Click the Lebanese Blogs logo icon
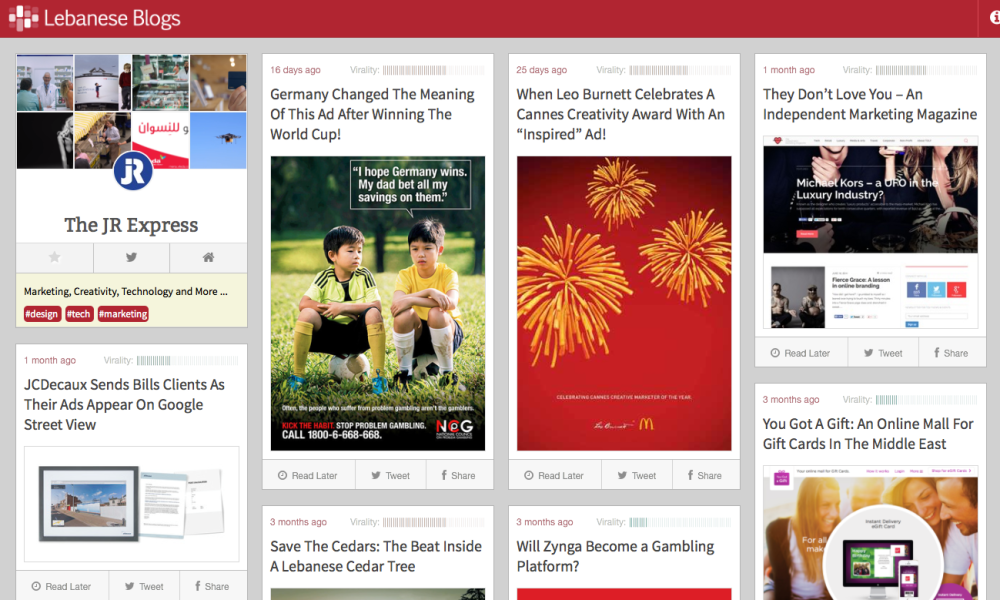This screenshot has width=1000, height=600. [22, 18]
